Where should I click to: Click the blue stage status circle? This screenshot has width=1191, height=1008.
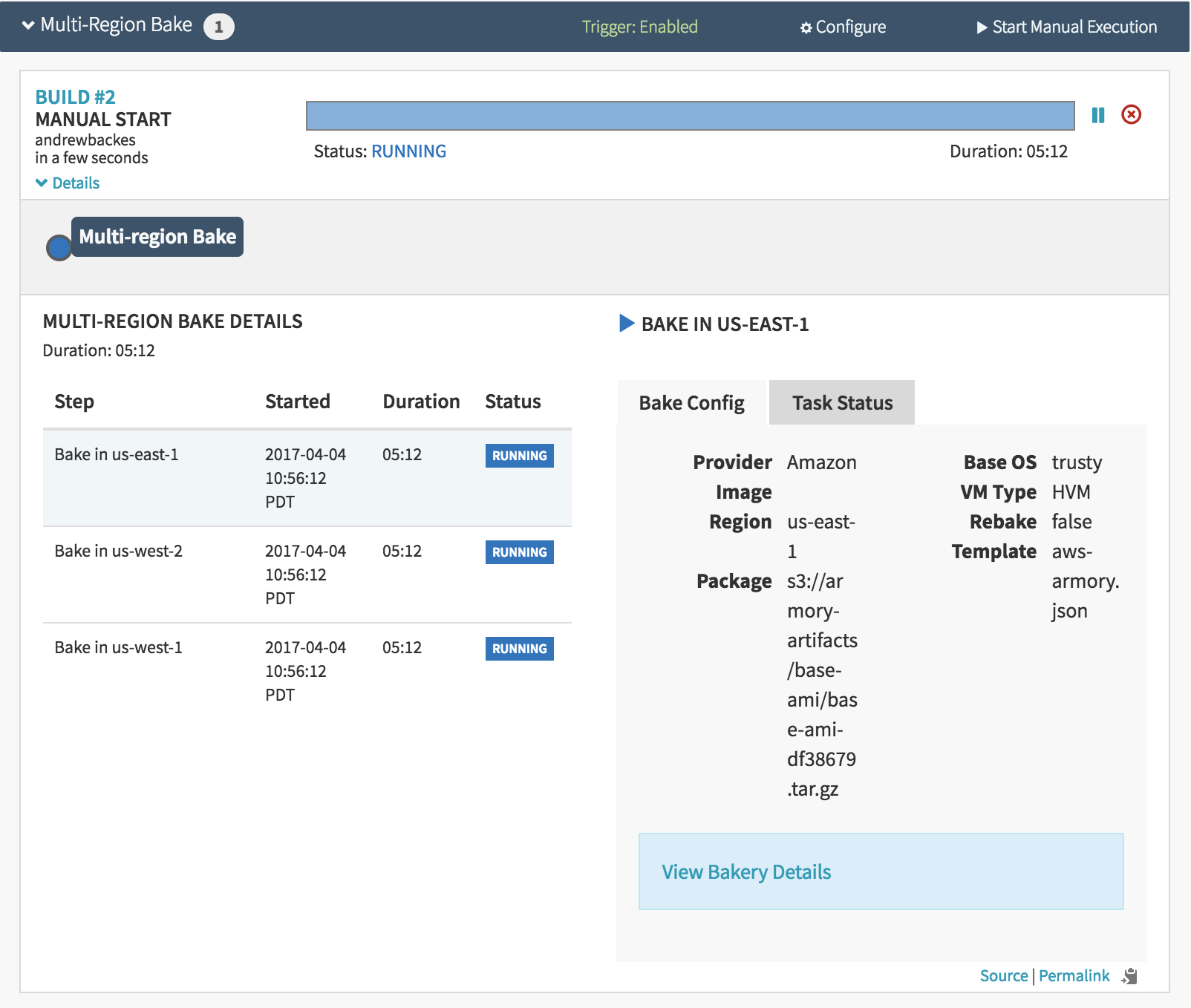coord(59,248)
